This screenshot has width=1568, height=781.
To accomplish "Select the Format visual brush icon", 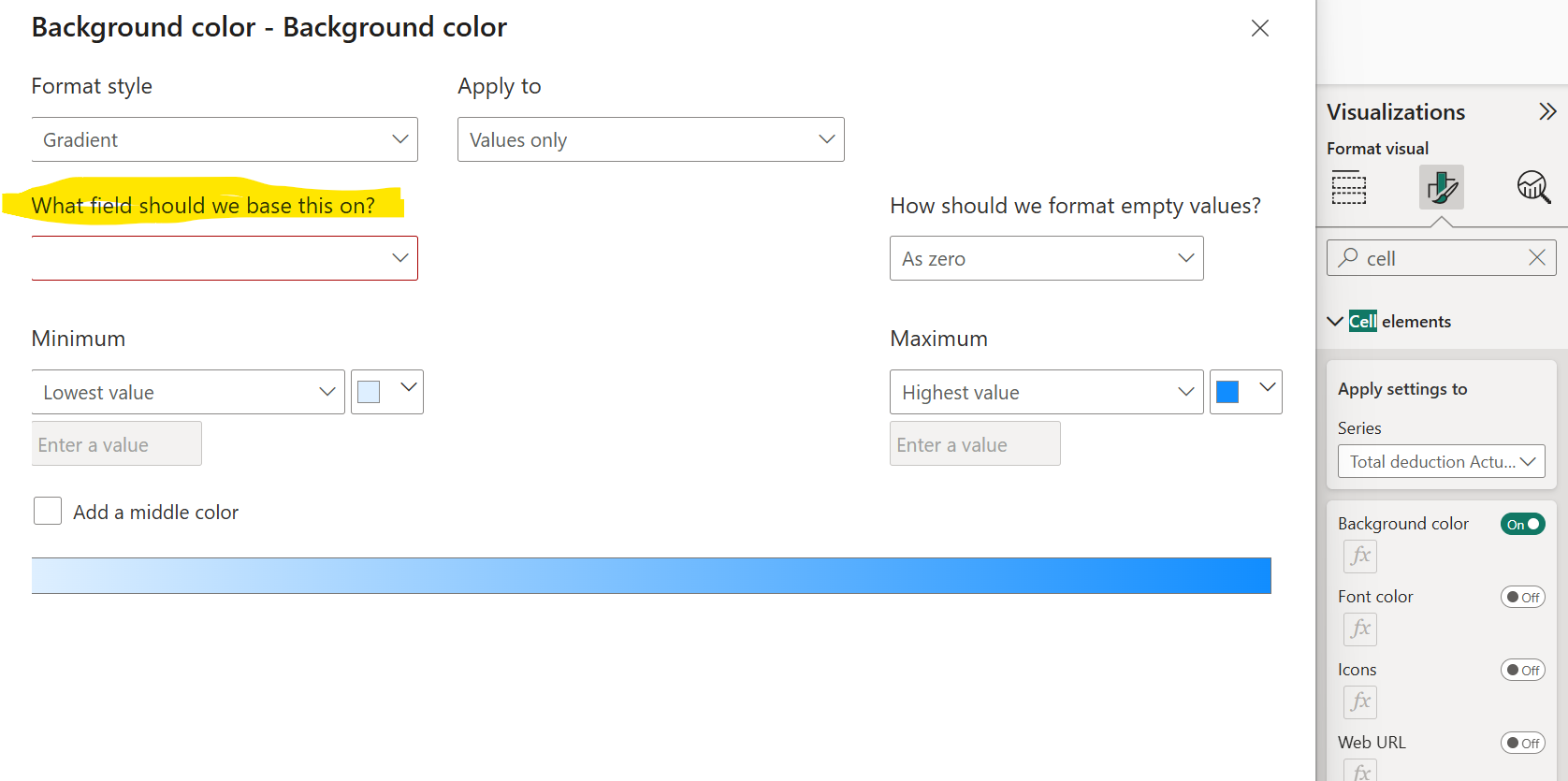I will point(1442,187).
